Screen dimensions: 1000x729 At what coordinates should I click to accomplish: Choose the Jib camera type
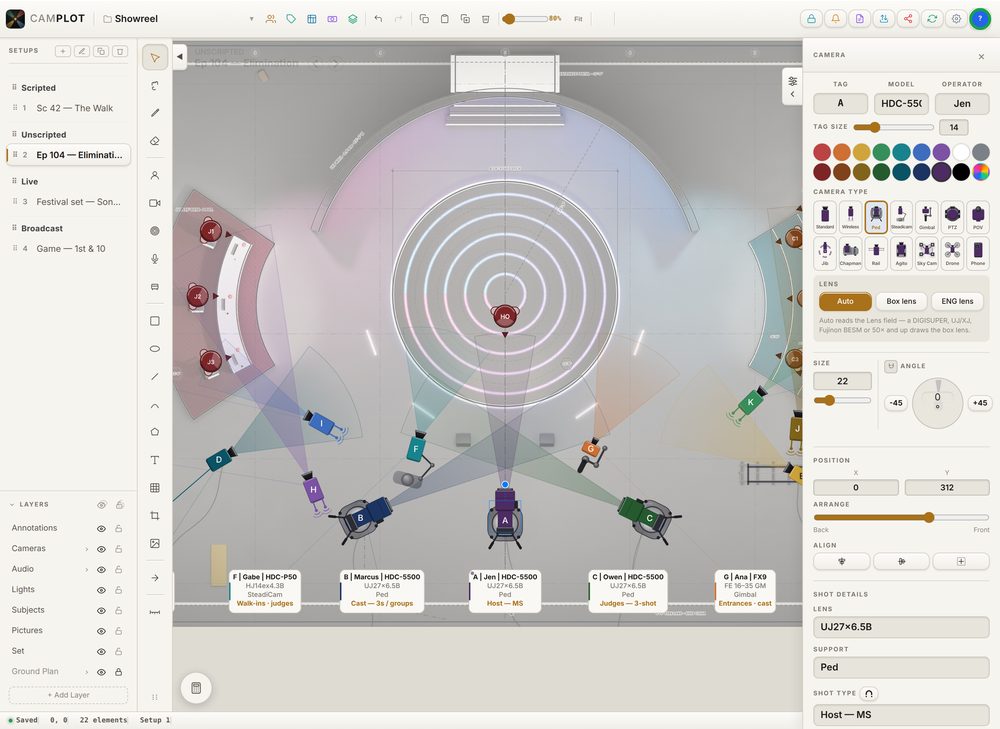click(x=825, y=253)
